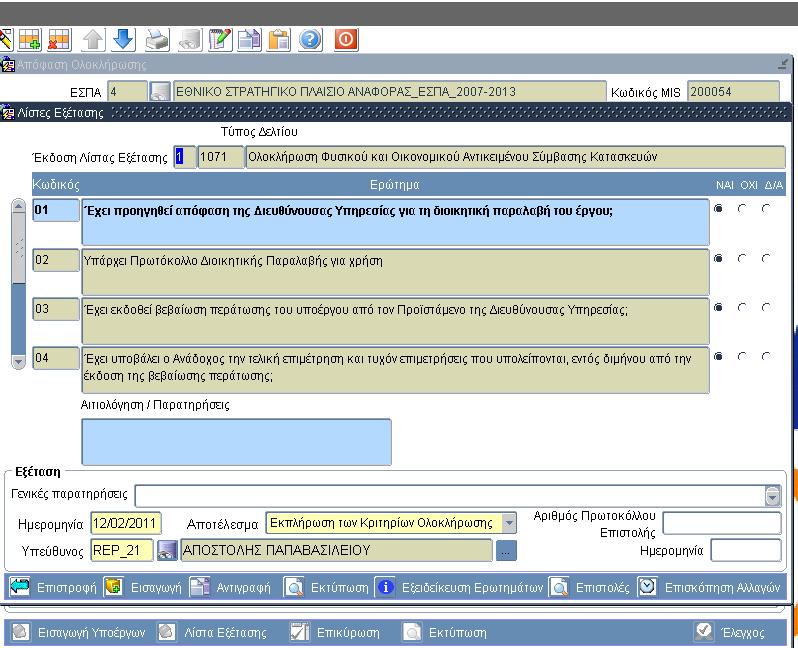Click Επισκόπηση Αλλαγών button
Viewport: 798px width, 648px height.
click(x=709, y=587)
